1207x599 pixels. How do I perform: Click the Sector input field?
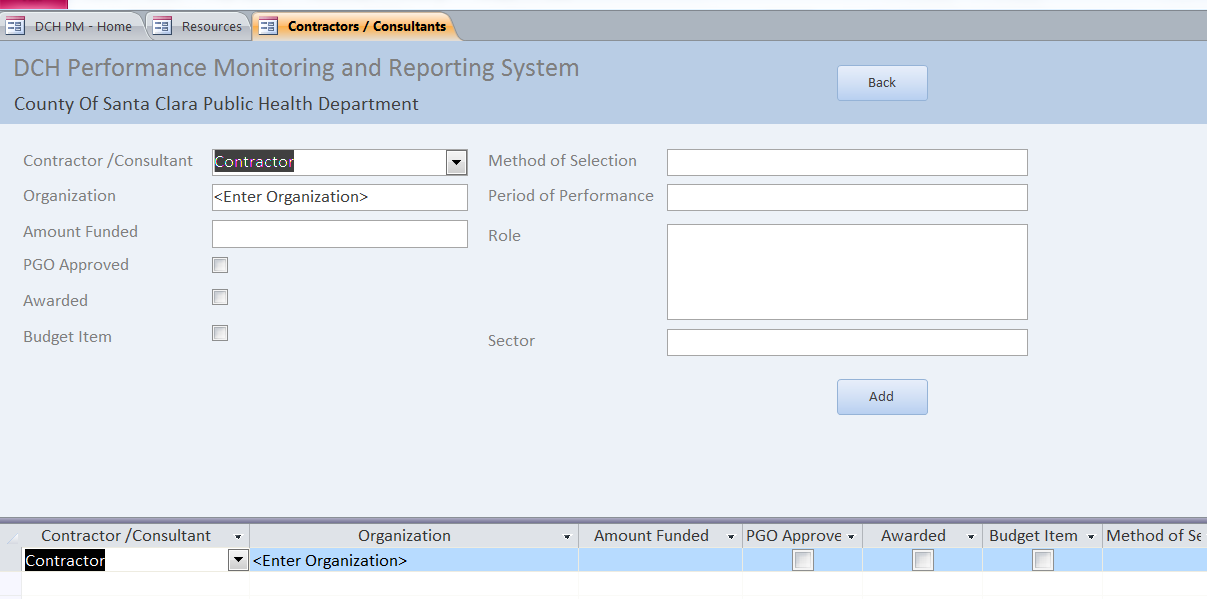click(847, 342)
